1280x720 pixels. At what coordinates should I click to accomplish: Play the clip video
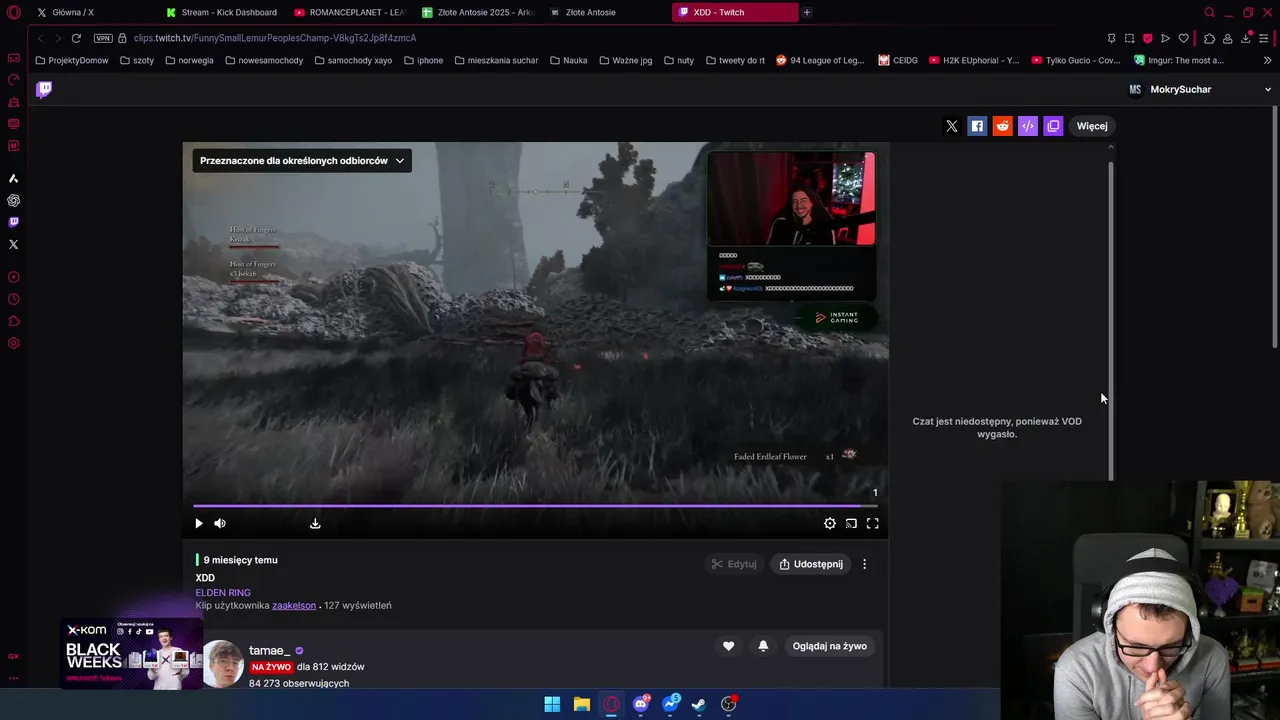click(198, 523)
